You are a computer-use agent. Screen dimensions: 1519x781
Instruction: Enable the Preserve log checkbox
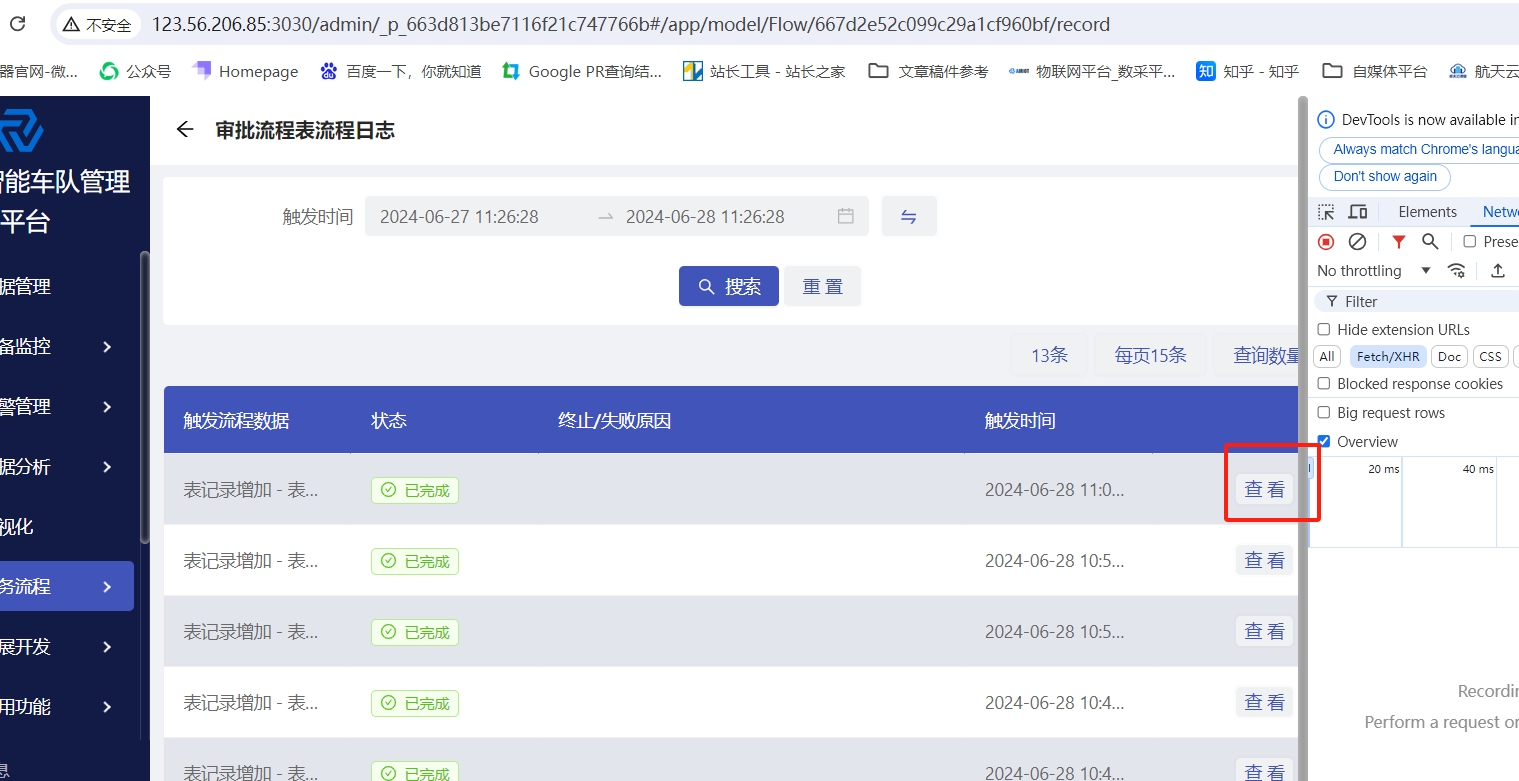coord(1469,241)
